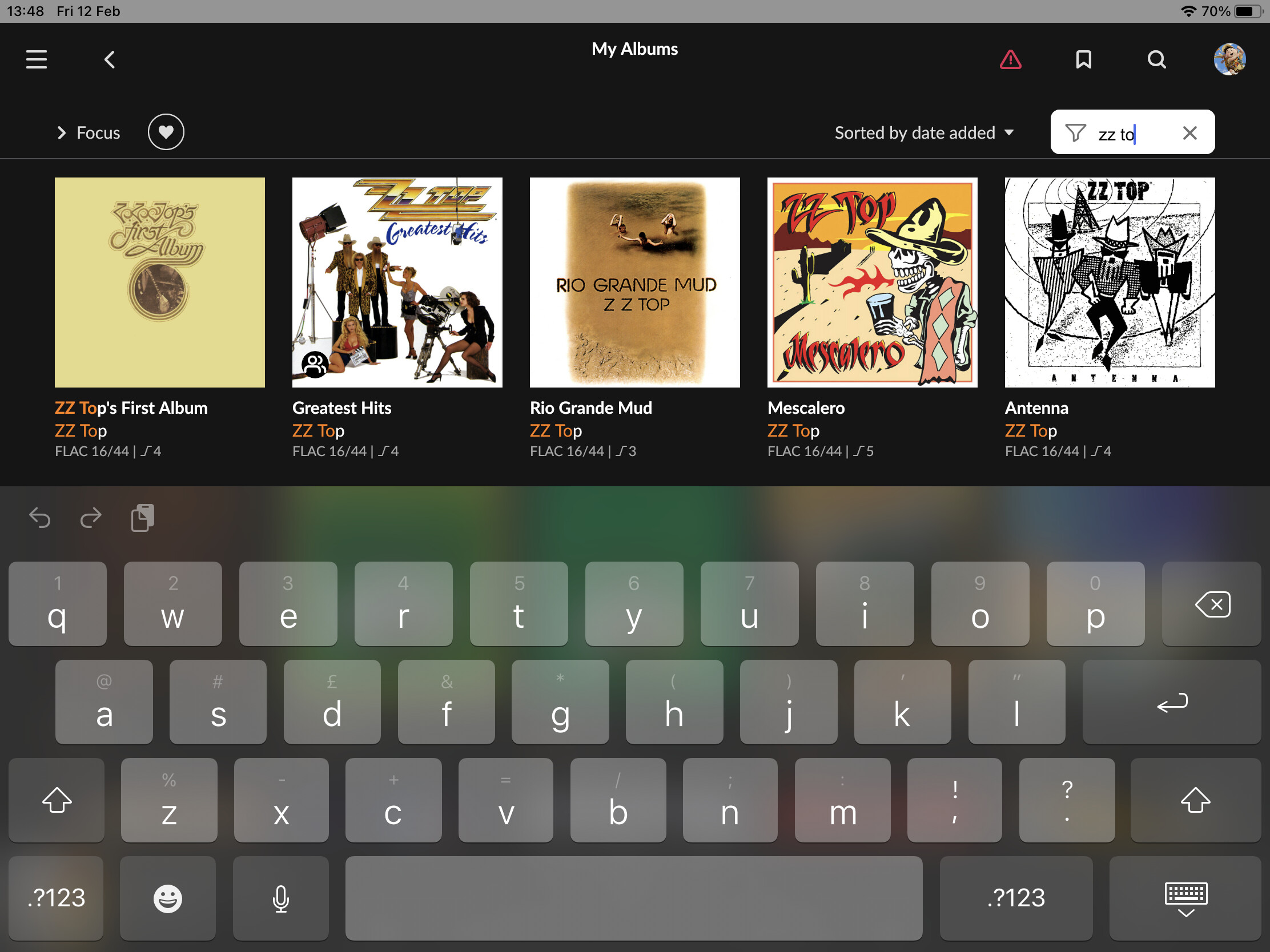Tap the q key

click(x=58, y=604)
